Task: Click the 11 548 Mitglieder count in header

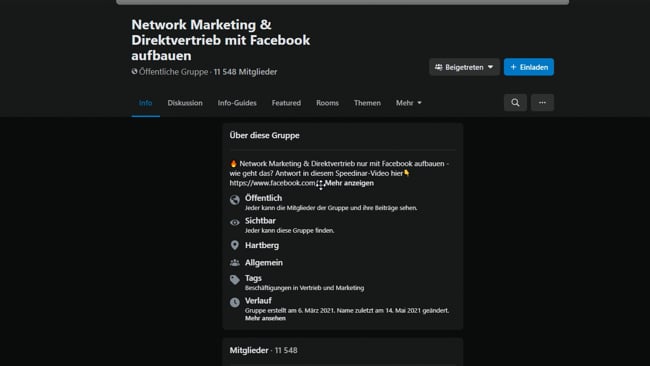Action: click(x=245, y=72)
